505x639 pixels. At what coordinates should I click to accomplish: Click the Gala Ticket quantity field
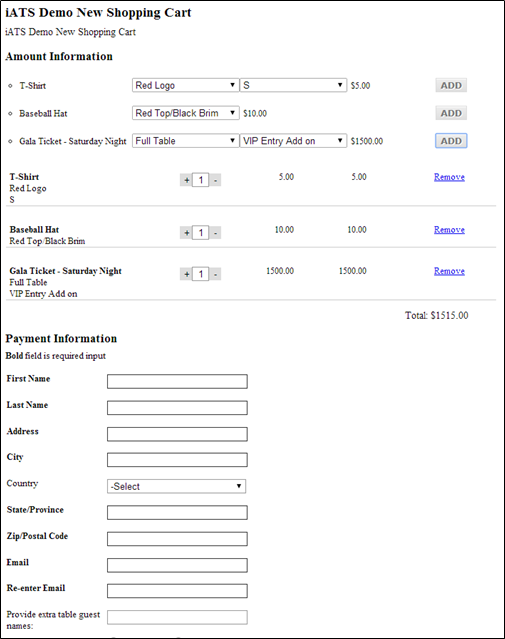coord(201,274)
